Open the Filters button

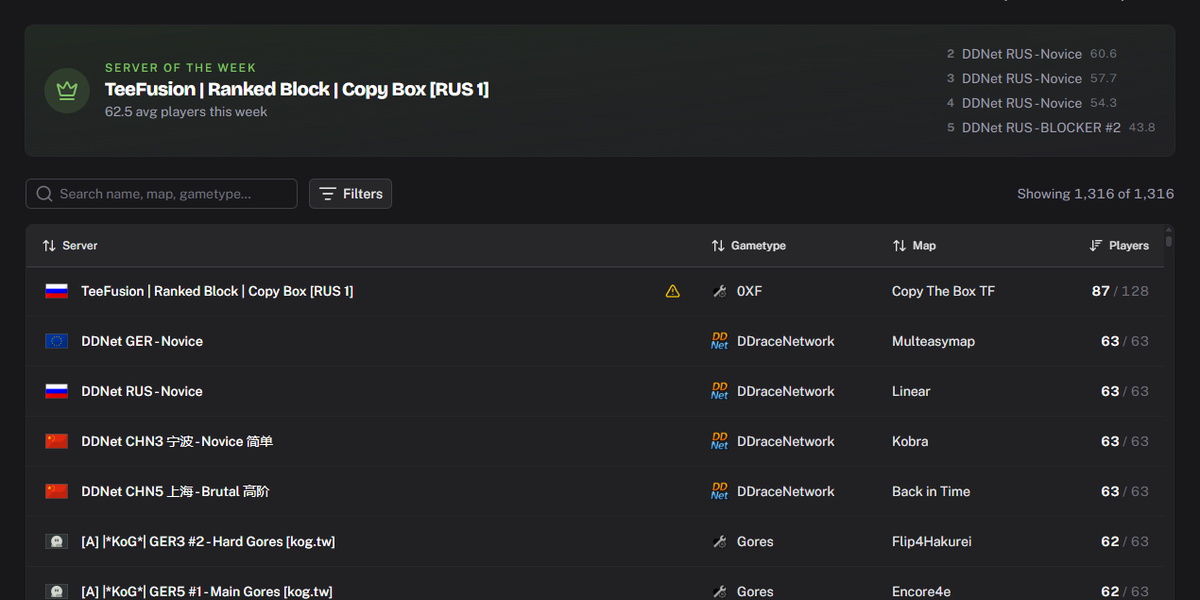tap(350, 194)
